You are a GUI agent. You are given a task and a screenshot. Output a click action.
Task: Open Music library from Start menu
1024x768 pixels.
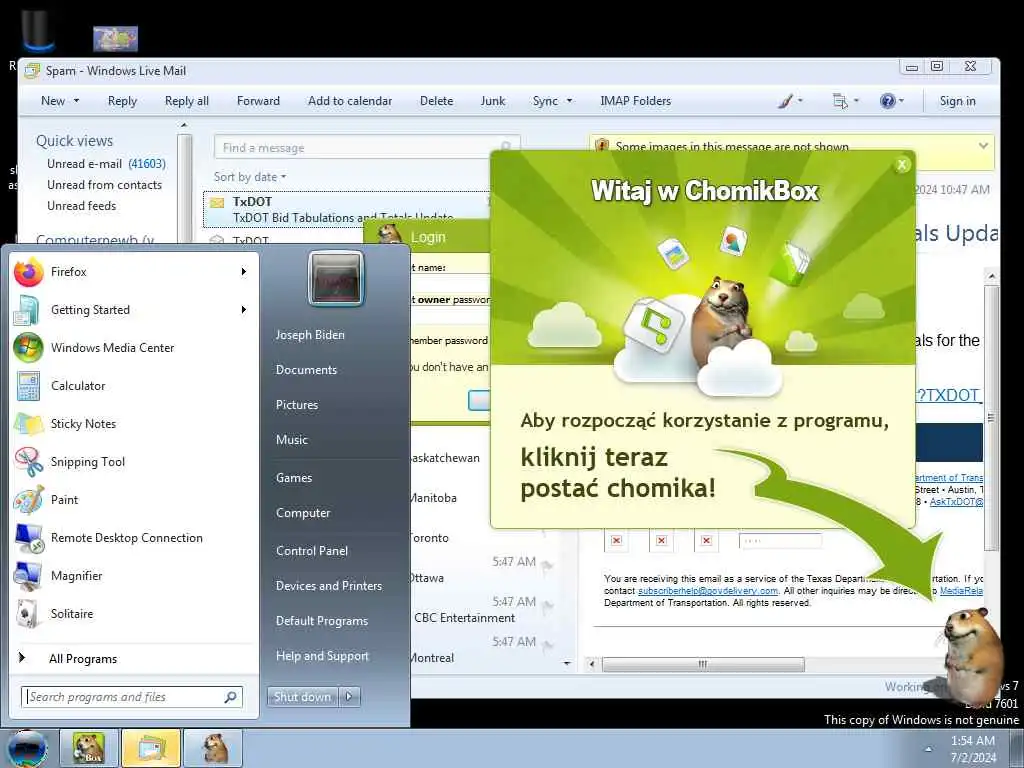[x=291, y=440]
